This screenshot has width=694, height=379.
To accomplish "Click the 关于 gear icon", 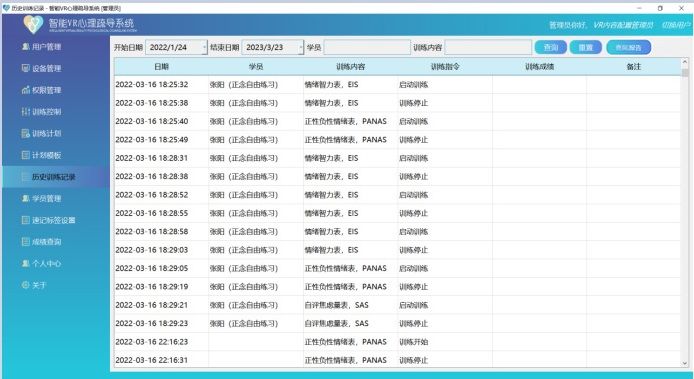I will pyautogui.click(x=26, y=285).
